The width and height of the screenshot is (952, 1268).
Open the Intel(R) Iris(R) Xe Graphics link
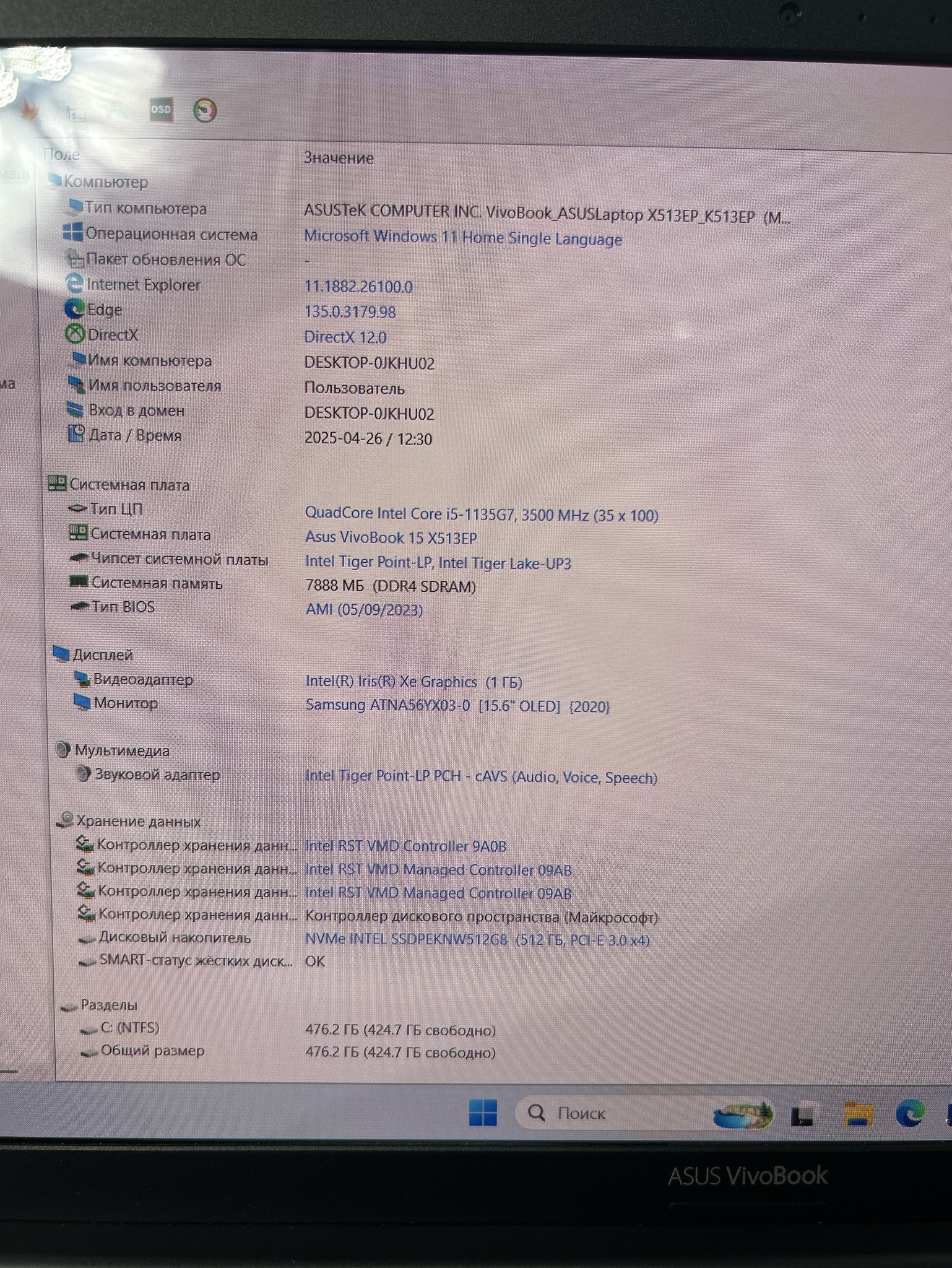click(414, 682)
